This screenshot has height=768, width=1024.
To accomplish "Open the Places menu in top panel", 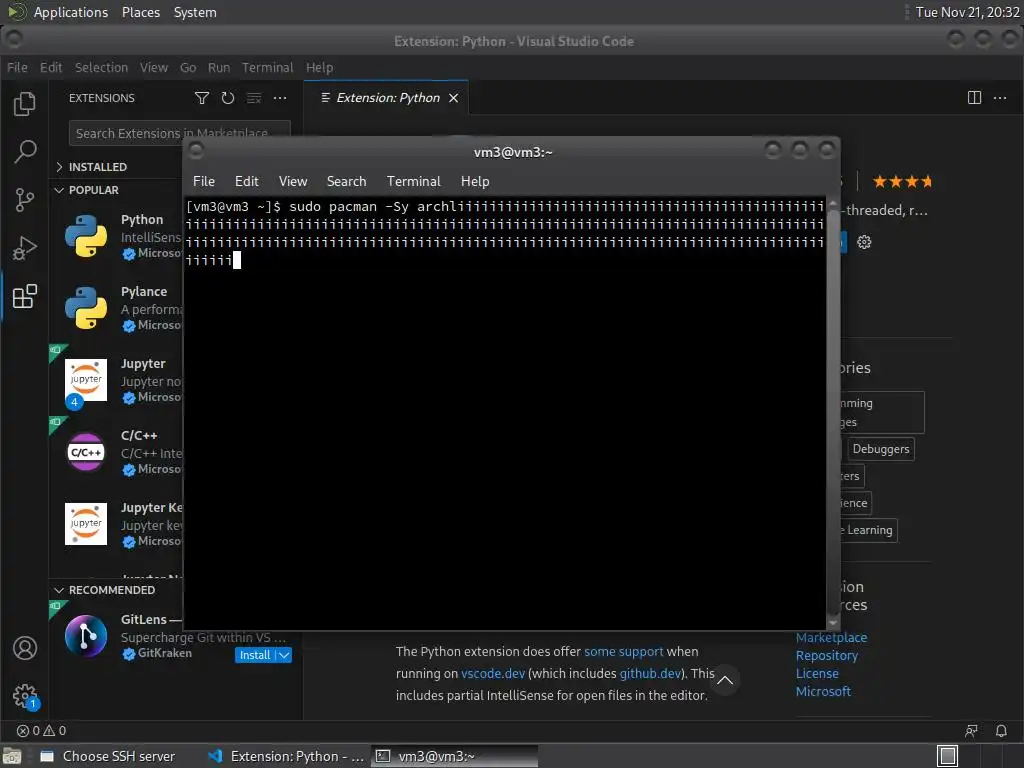I will (140, 12).
